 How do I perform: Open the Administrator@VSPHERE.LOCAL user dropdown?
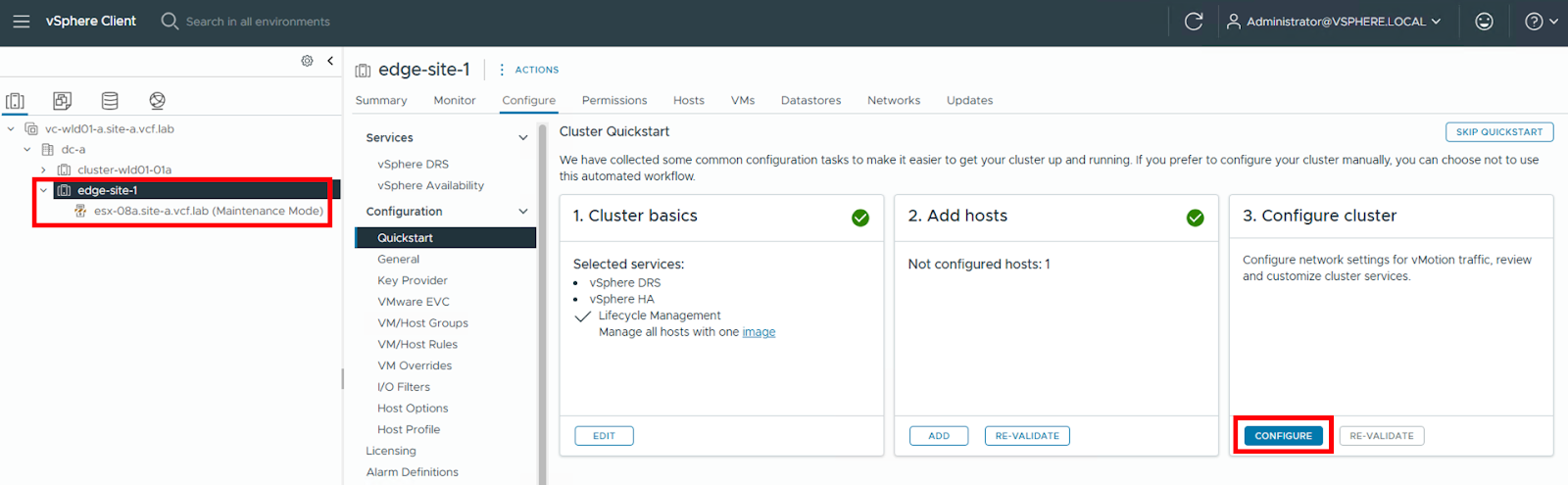click(x=1334, y=21)
